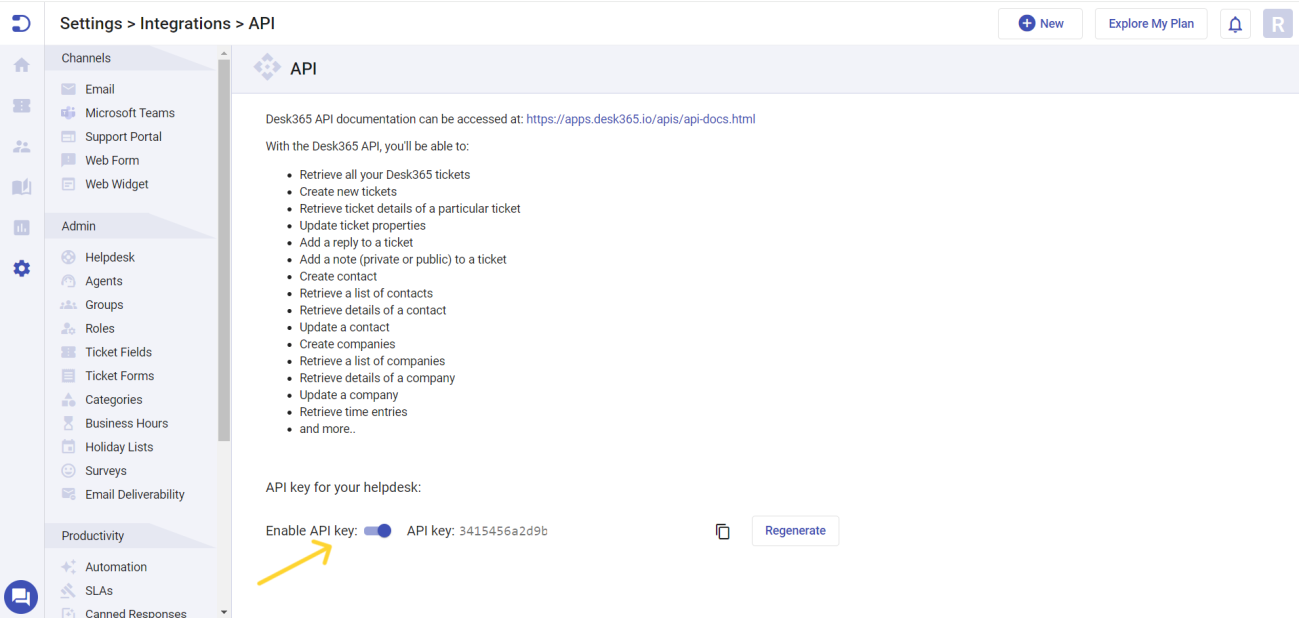Click 'Update a contact' list item

point(345,328)
